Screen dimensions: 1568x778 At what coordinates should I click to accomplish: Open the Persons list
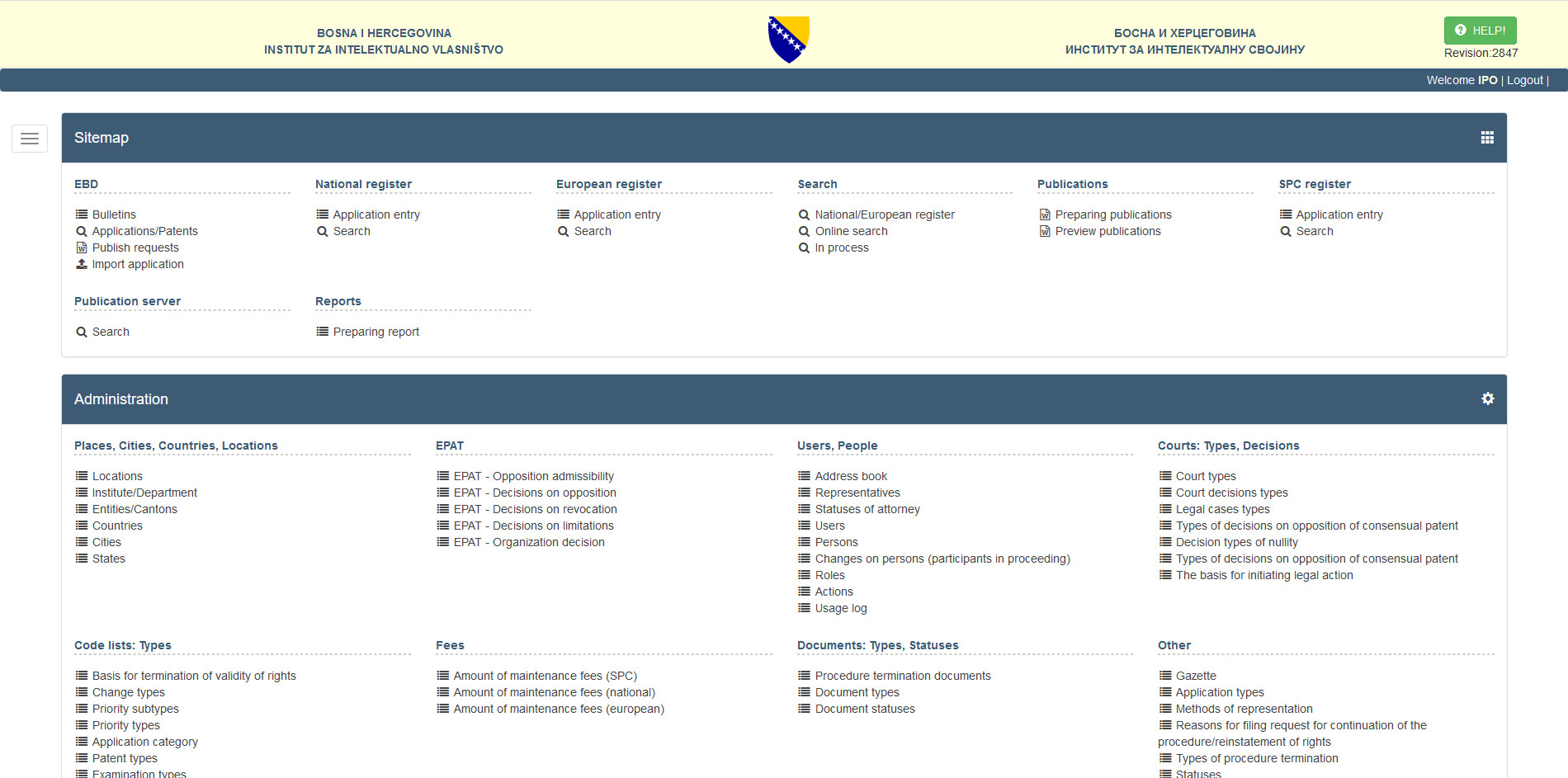(837, 542)
